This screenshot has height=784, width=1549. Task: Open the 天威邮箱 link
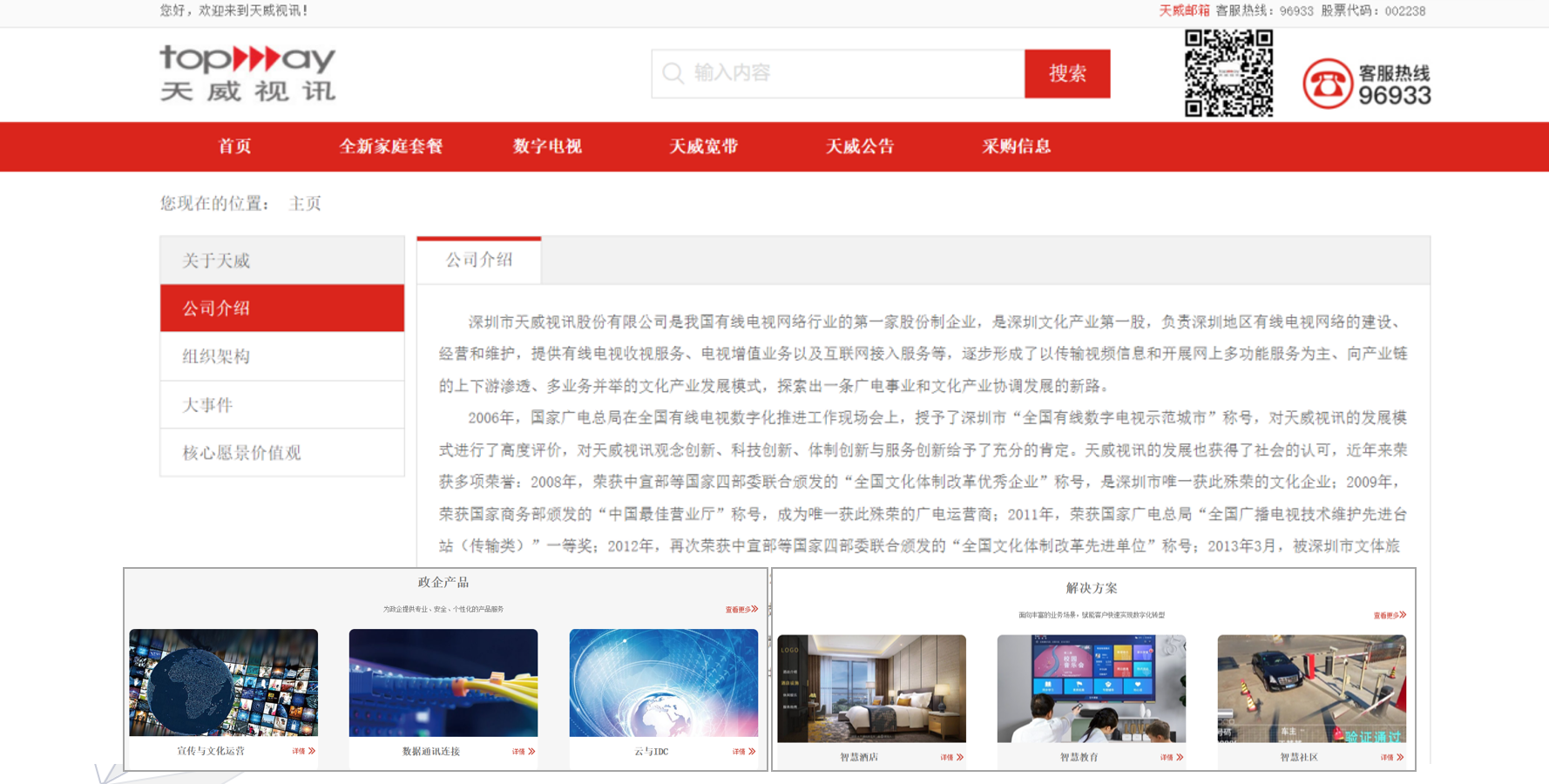coord(1184,10)
